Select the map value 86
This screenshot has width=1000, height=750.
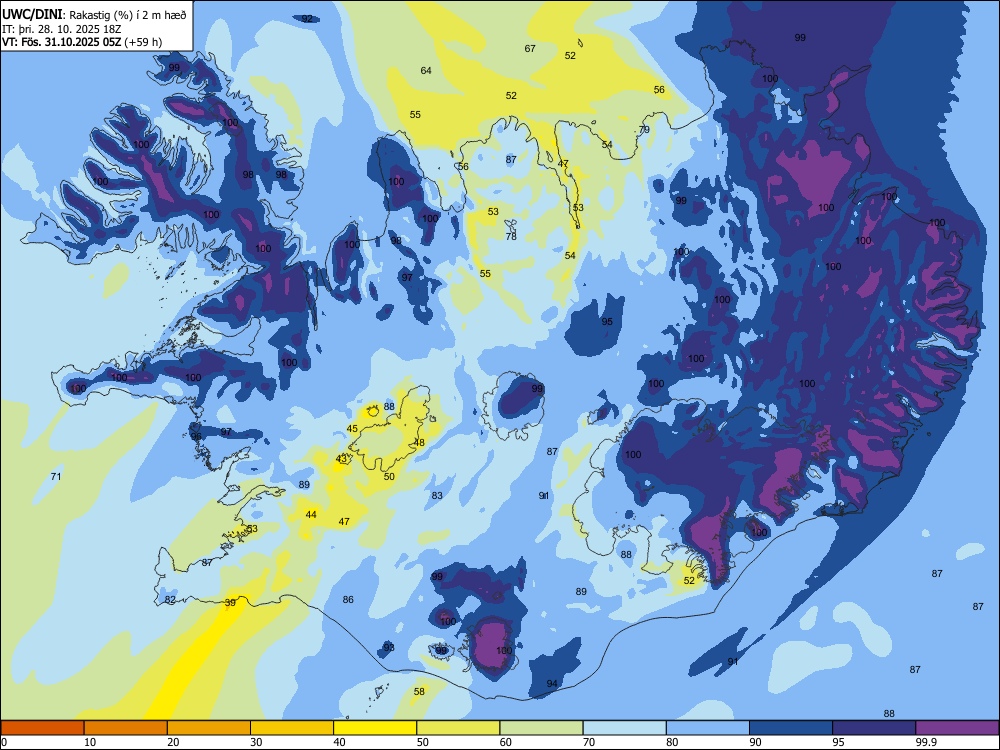[348, 599]
